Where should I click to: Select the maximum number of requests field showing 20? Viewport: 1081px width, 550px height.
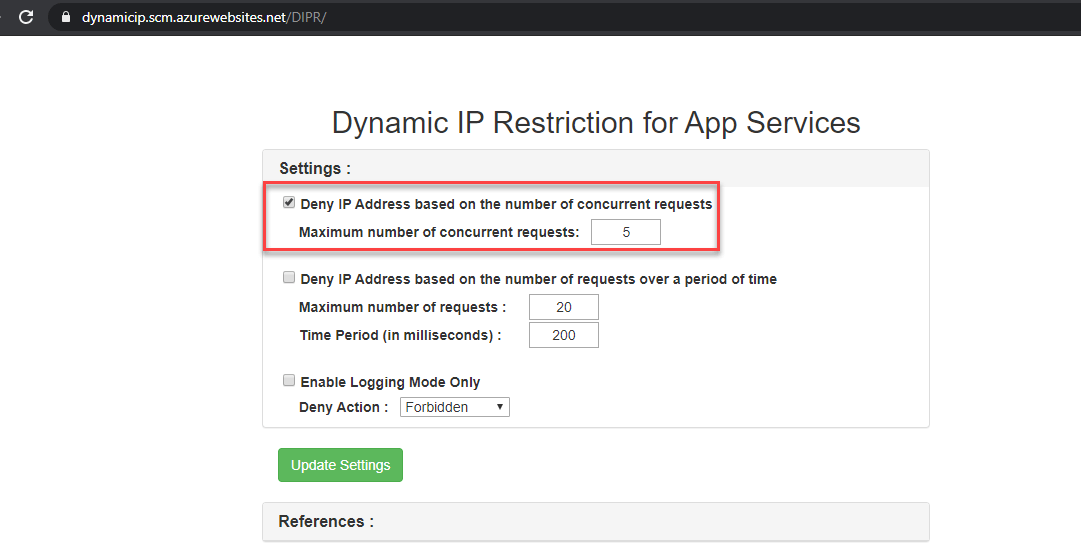click(x=563, y=307)
